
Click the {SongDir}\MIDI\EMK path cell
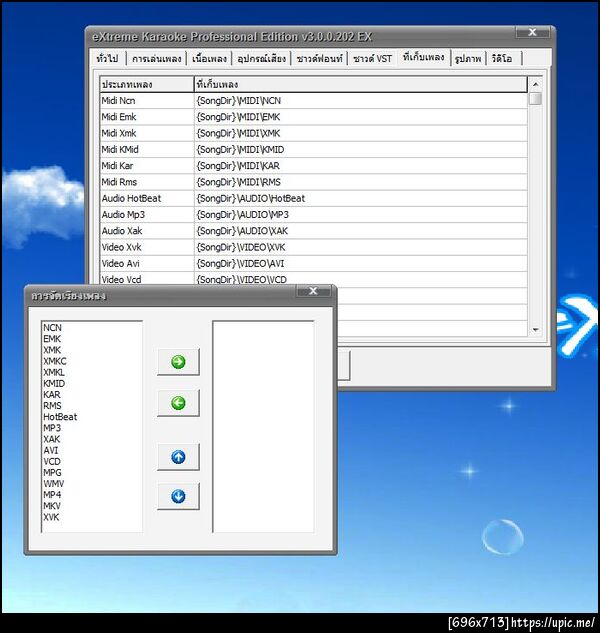point(361,117)
